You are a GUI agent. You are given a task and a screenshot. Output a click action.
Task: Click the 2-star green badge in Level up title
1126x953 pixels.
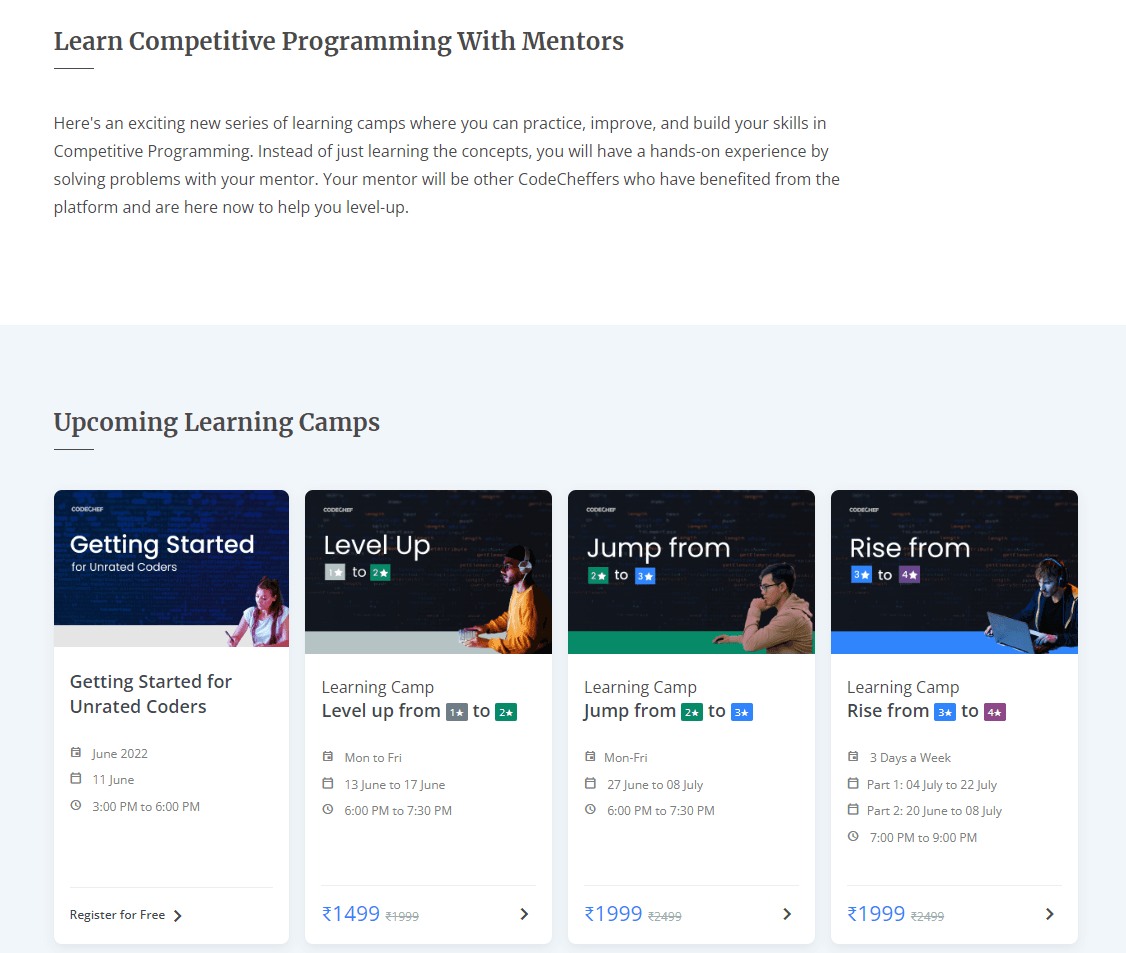[506, 712]
